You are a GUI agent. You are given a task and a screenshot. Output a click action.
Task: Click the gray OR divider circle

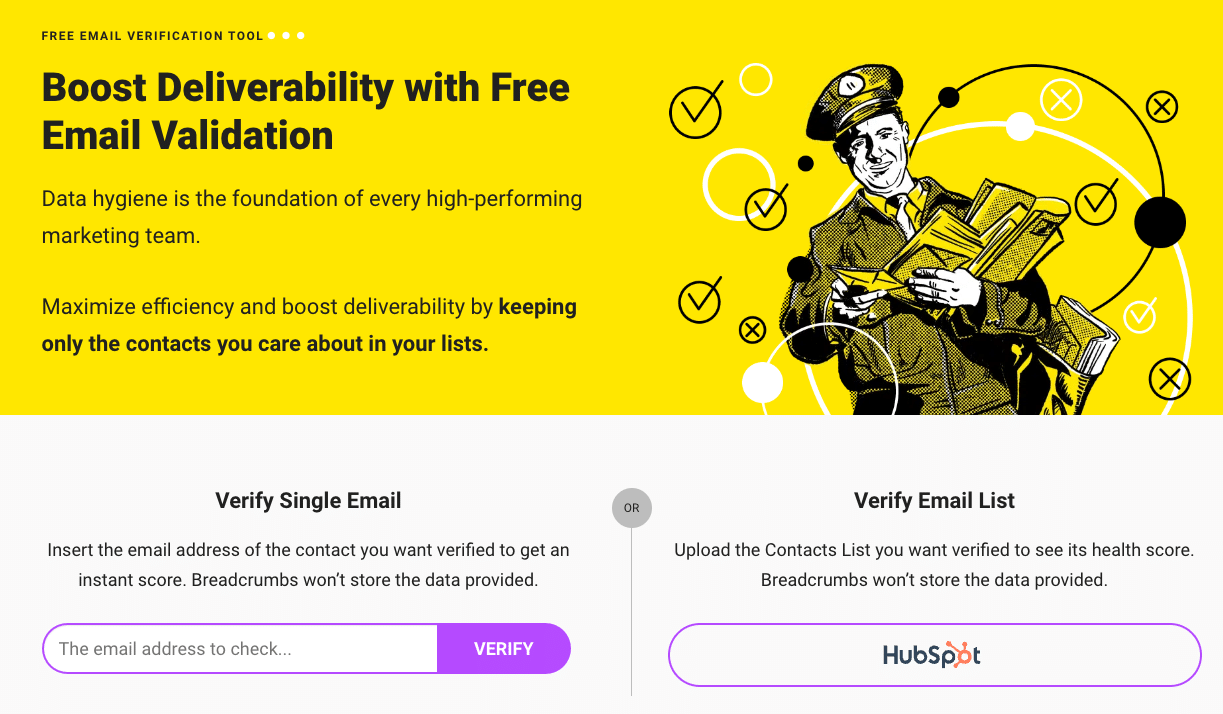(631, 508)
